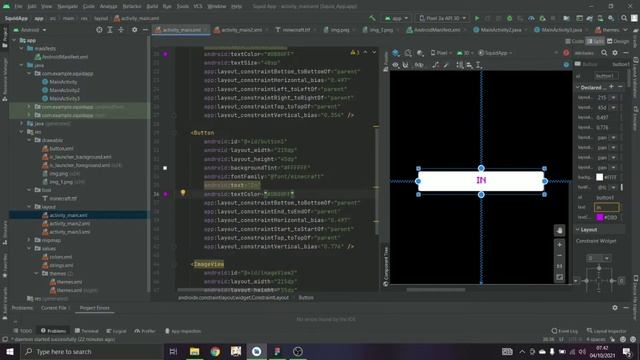Switch to MainActivity2.java editor tab
Screen dimensions: 640x360
coord(499,30)
